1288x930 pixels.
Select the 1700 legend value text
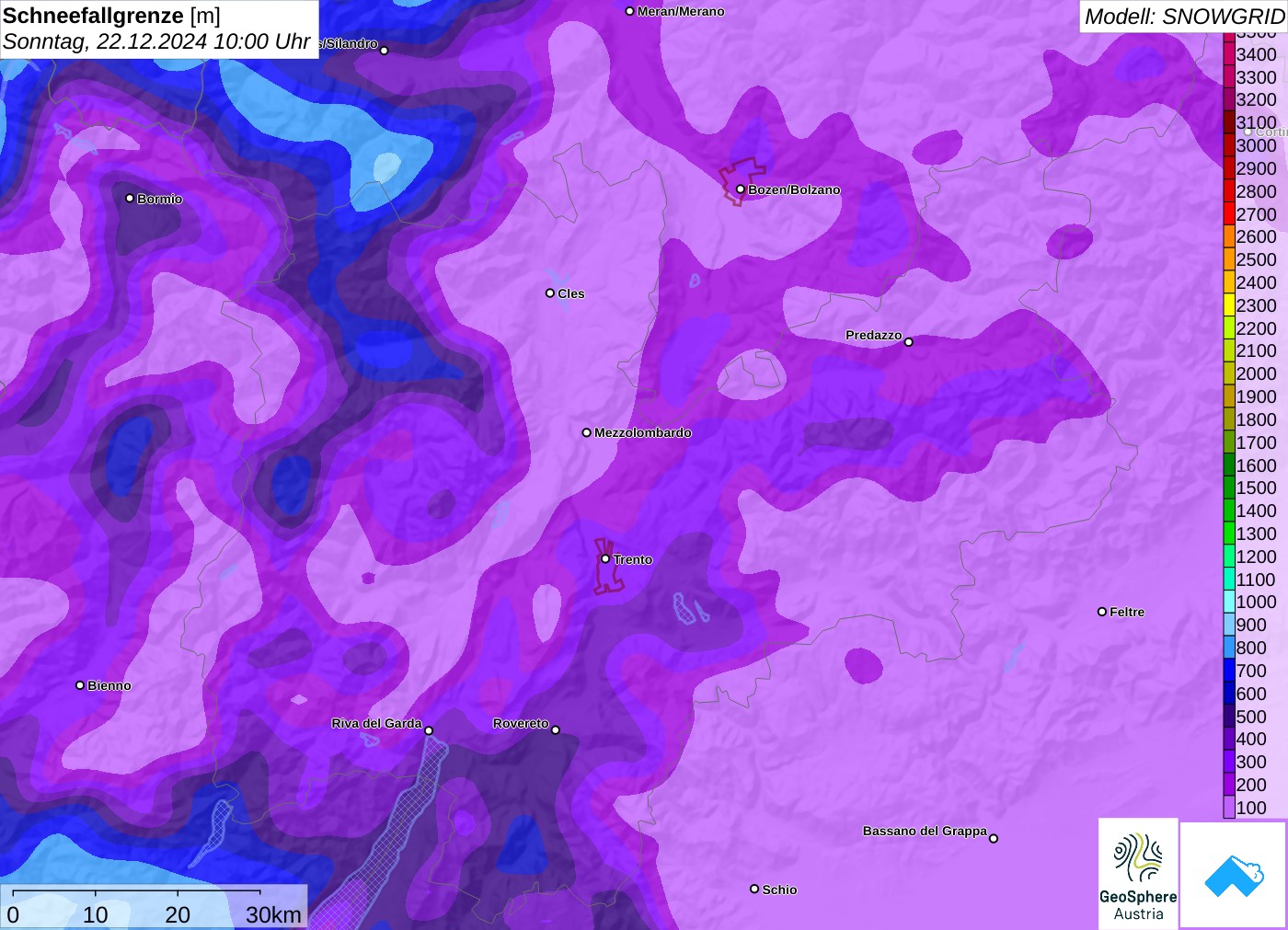1257,442
